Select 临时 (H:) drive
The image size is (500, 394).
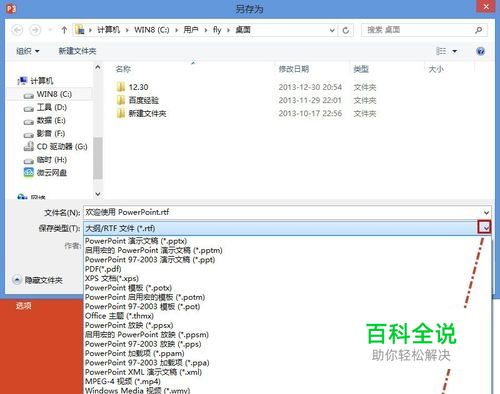pyautogui.click(x=45, y=160)
